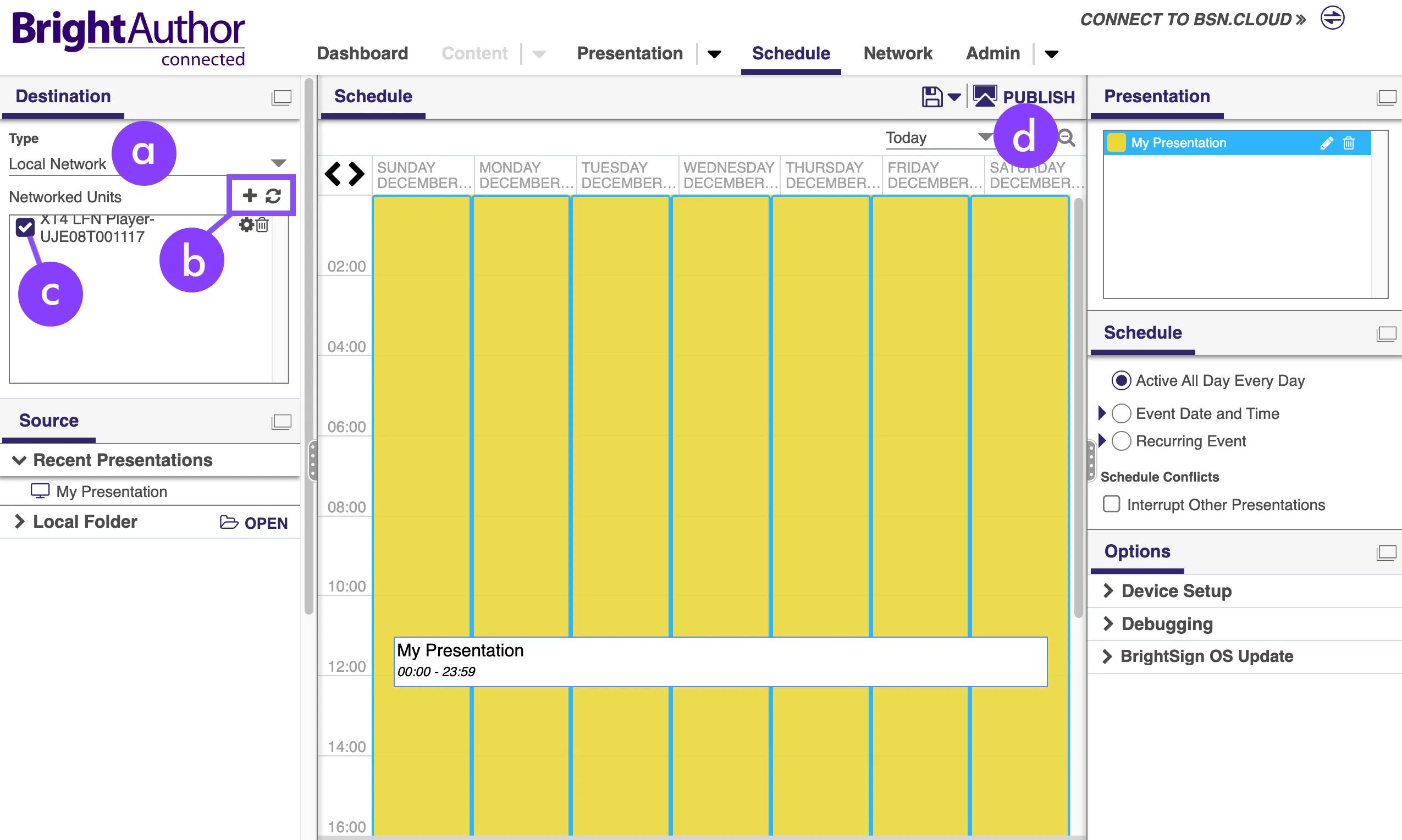Maximize the Source panel
Image resolution: width=1402 pixels, height=840 pixels.
[x=281, y=422]
